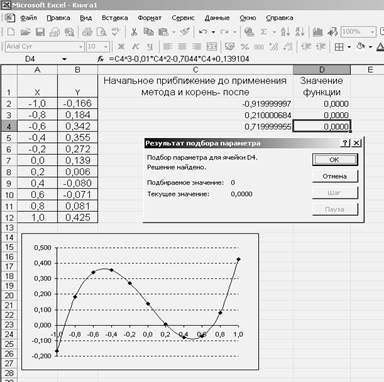Click the Open file folder icon

click(x=25, y=32)
